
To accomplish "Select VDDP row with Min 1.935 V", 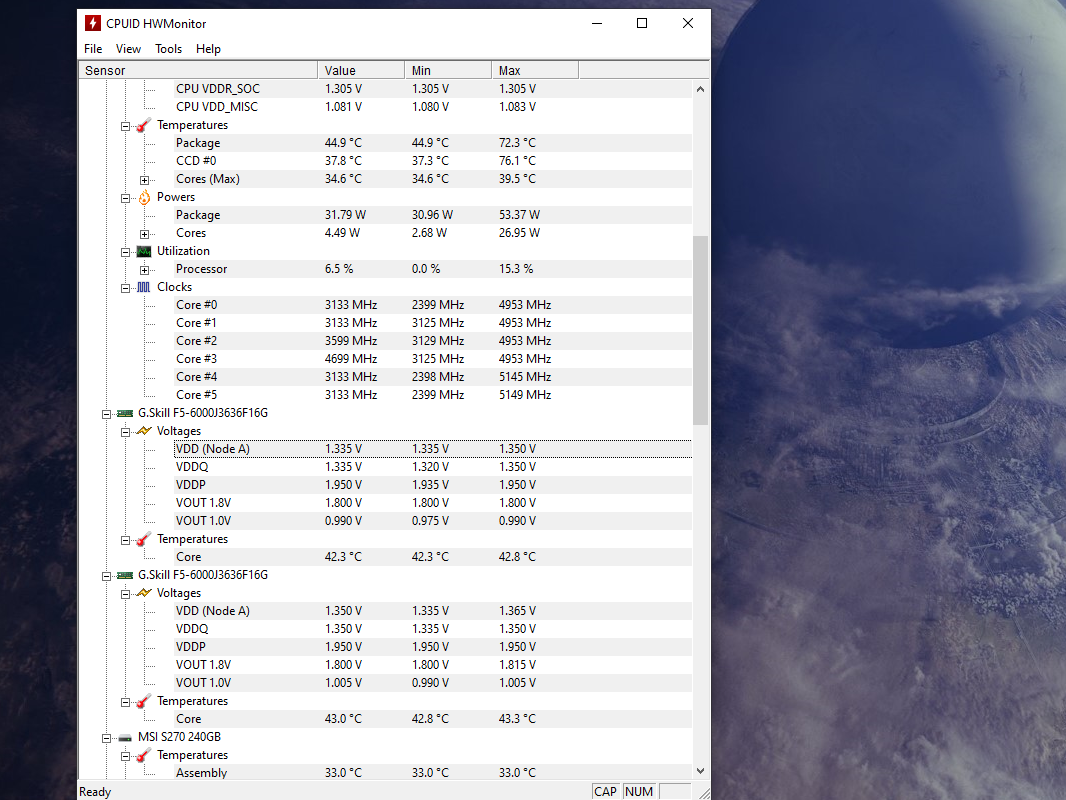I will point(433,485).
